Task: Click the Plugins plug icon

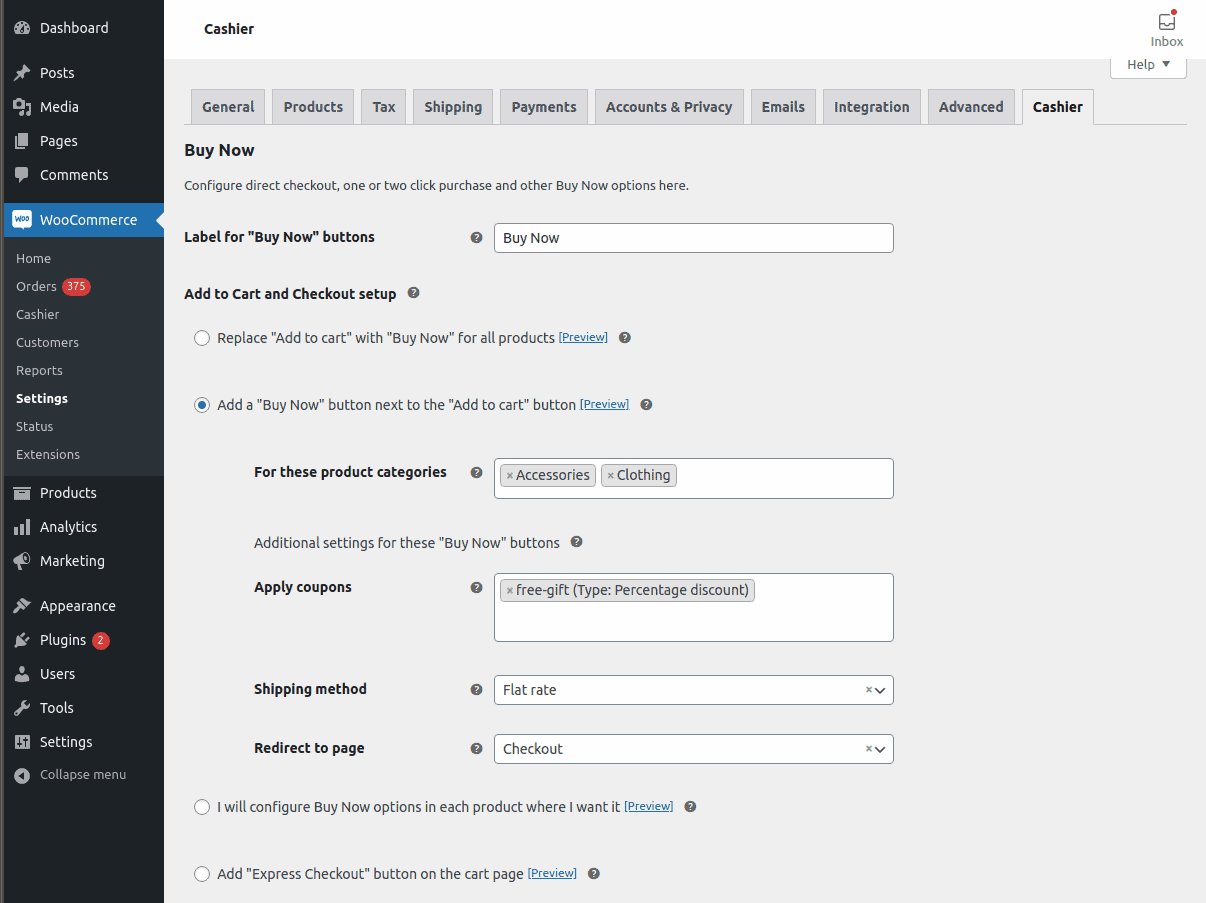Action: pyautogui.click(x=22, y=640)
